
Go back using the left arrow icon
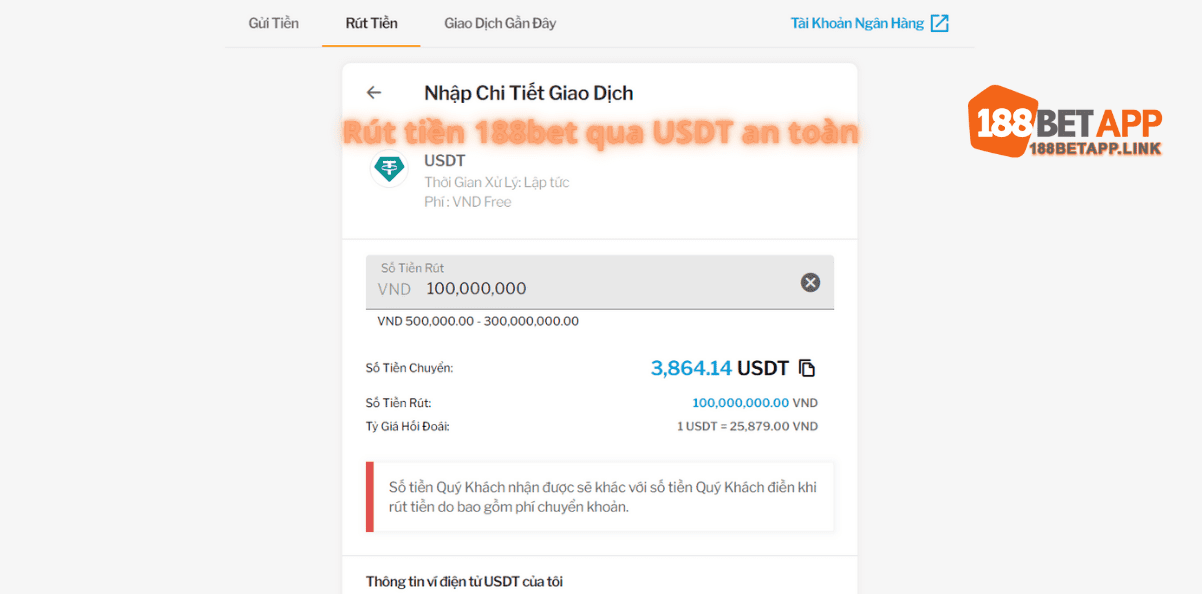tap(374, 93)
